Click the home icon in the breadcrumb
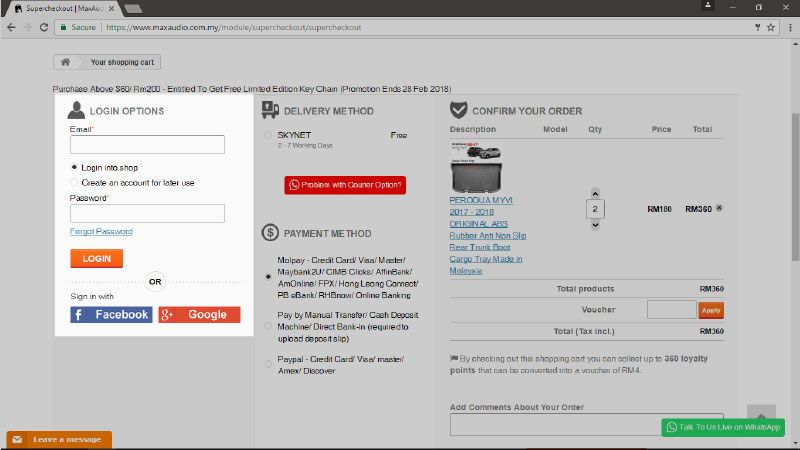The height and width of the screenshot is (450, 800). click(65, 62)
